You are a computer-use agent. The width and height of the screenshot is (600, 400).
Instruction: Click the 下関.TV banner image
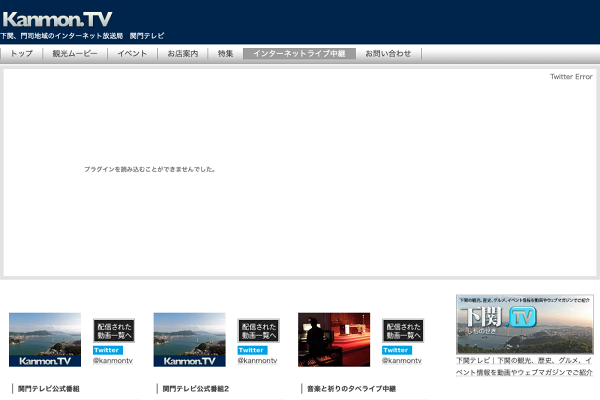pos(525,324)
